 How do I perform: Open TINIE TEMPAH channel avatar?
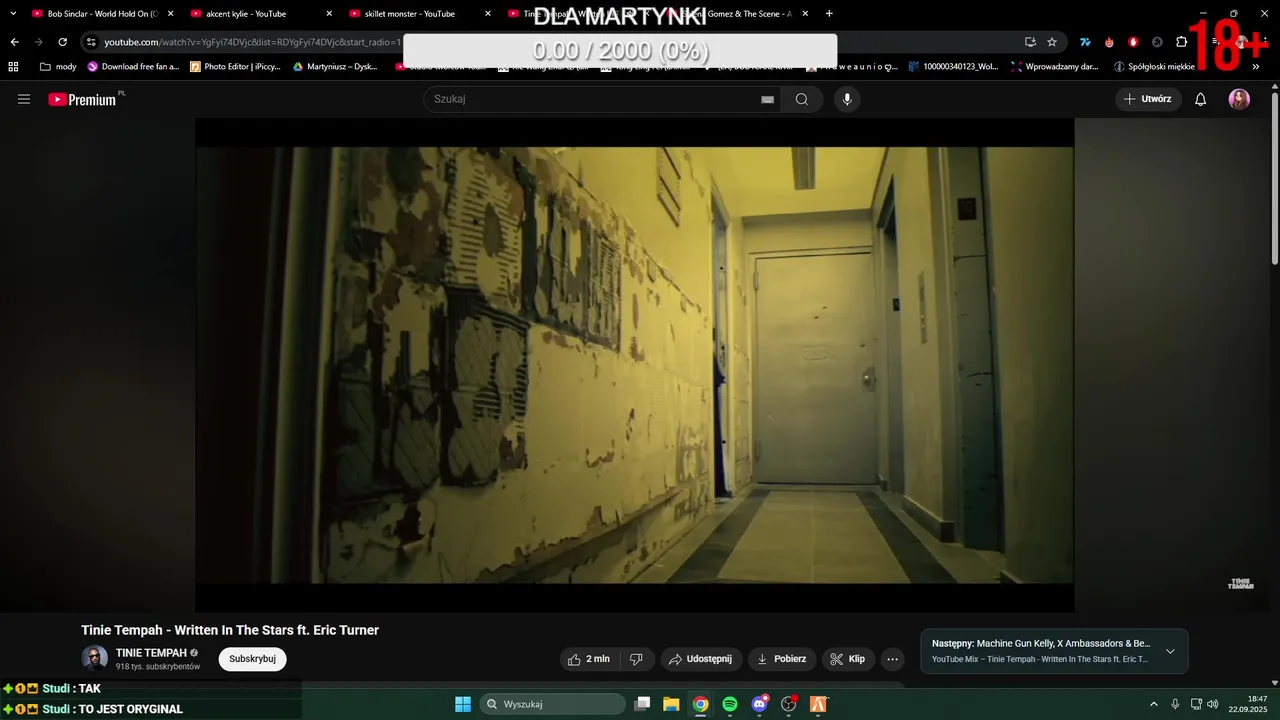click(94, 658)
